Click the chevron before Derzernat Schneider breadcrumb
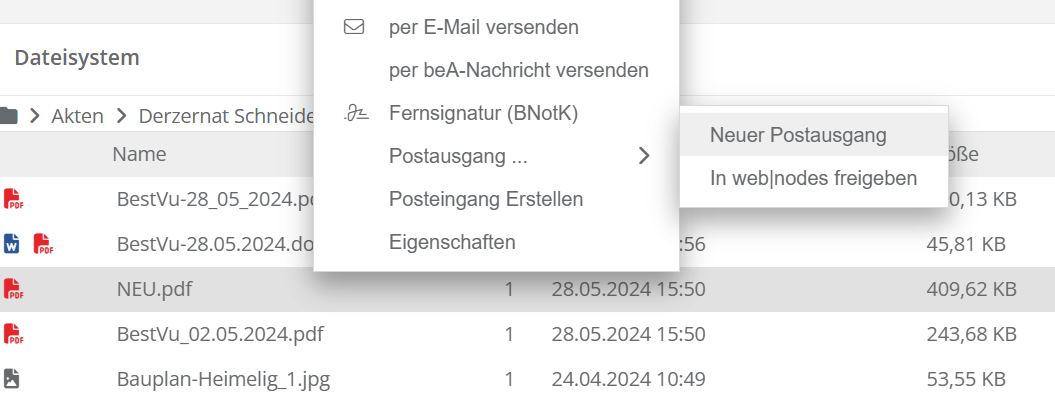 point(122,116)
